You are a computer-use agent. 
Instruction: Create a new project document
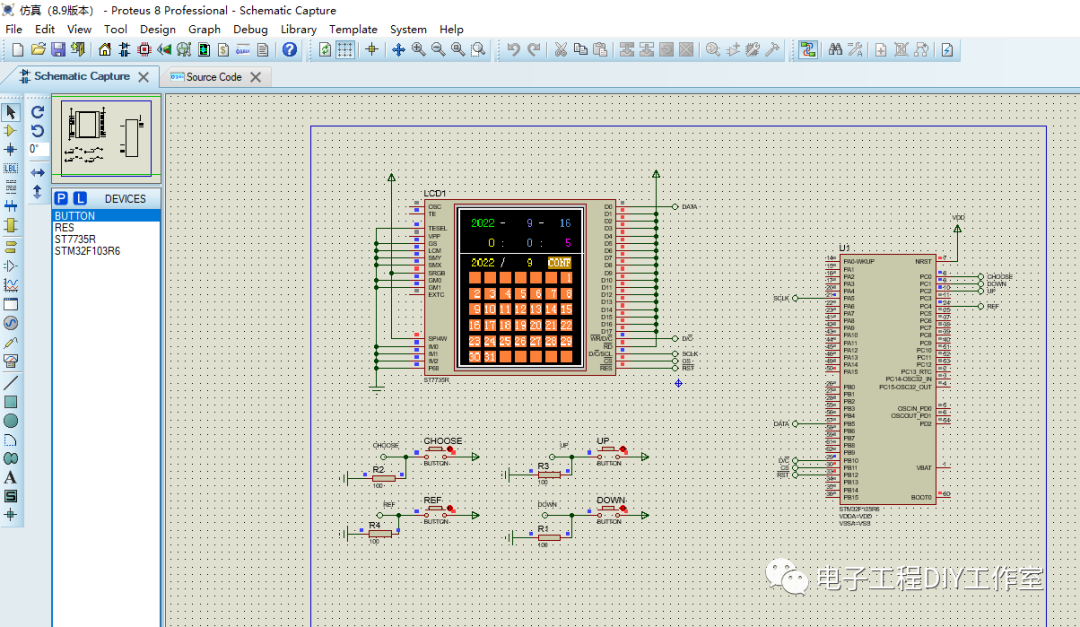(x=18, y=50)
